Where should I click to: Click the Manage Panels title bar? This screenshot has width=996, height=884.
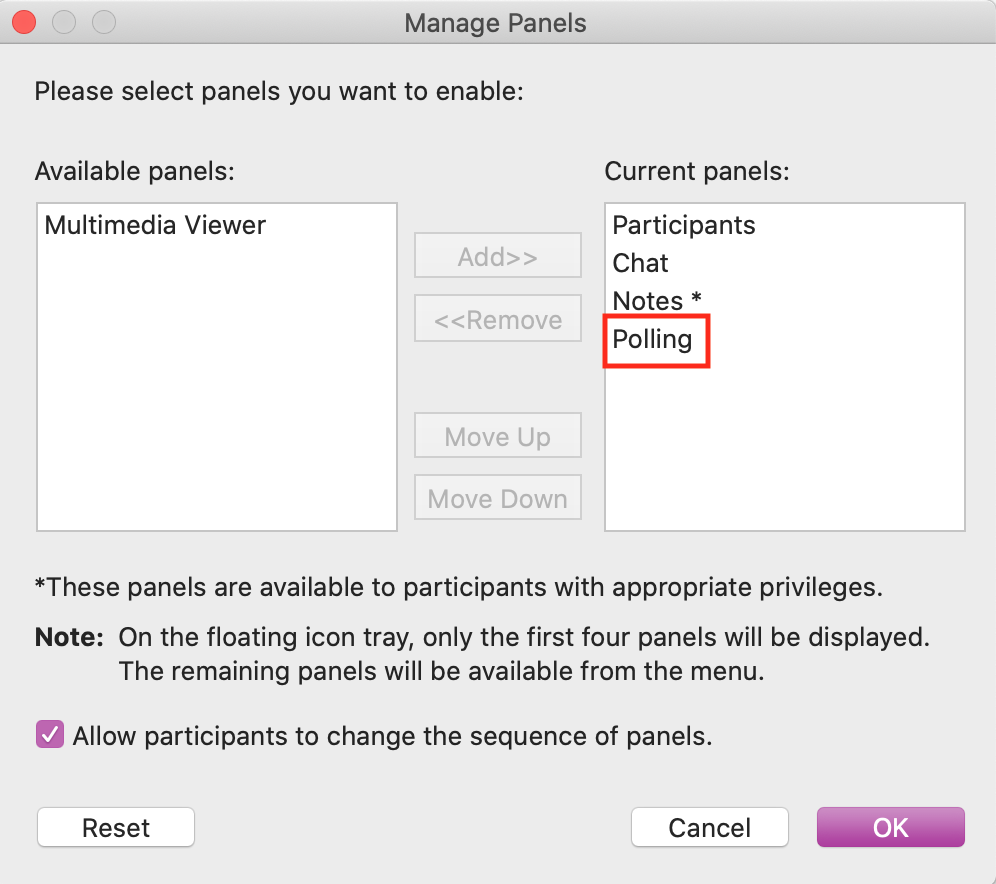click(495, 22)
